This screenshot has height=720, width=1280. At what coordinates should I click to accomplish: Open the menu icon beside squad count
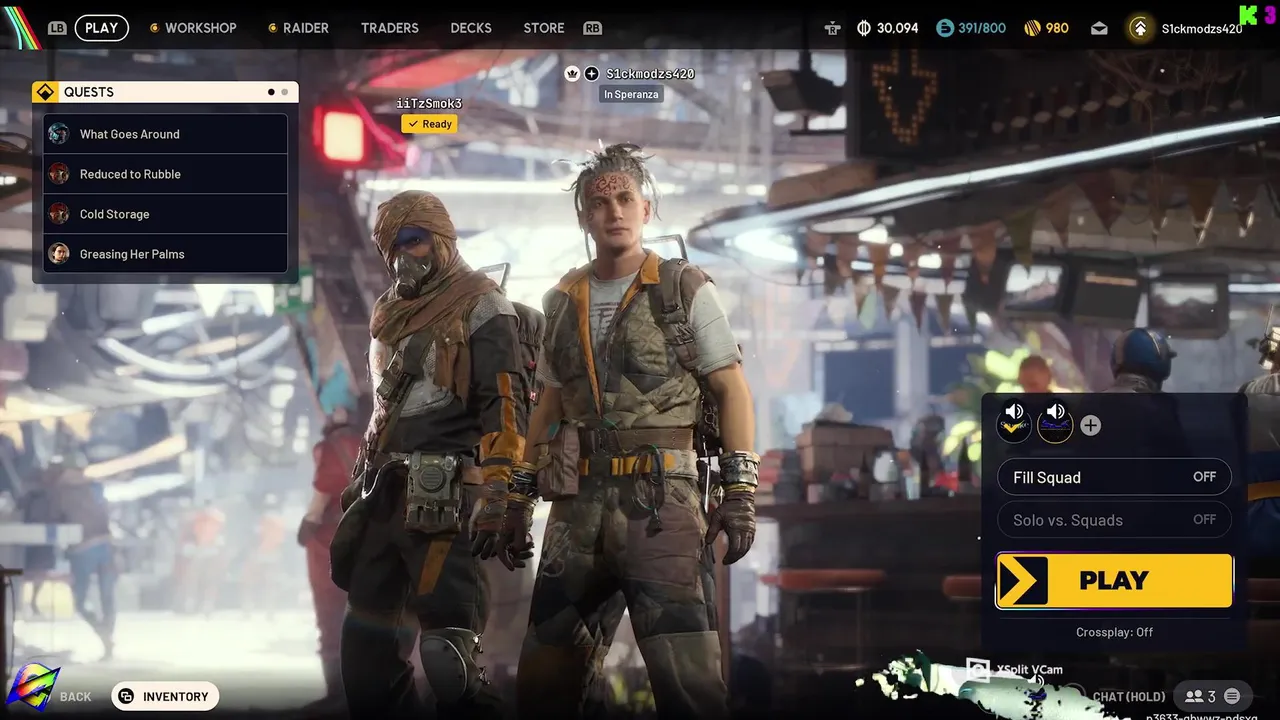click(x=1232, y=696)
